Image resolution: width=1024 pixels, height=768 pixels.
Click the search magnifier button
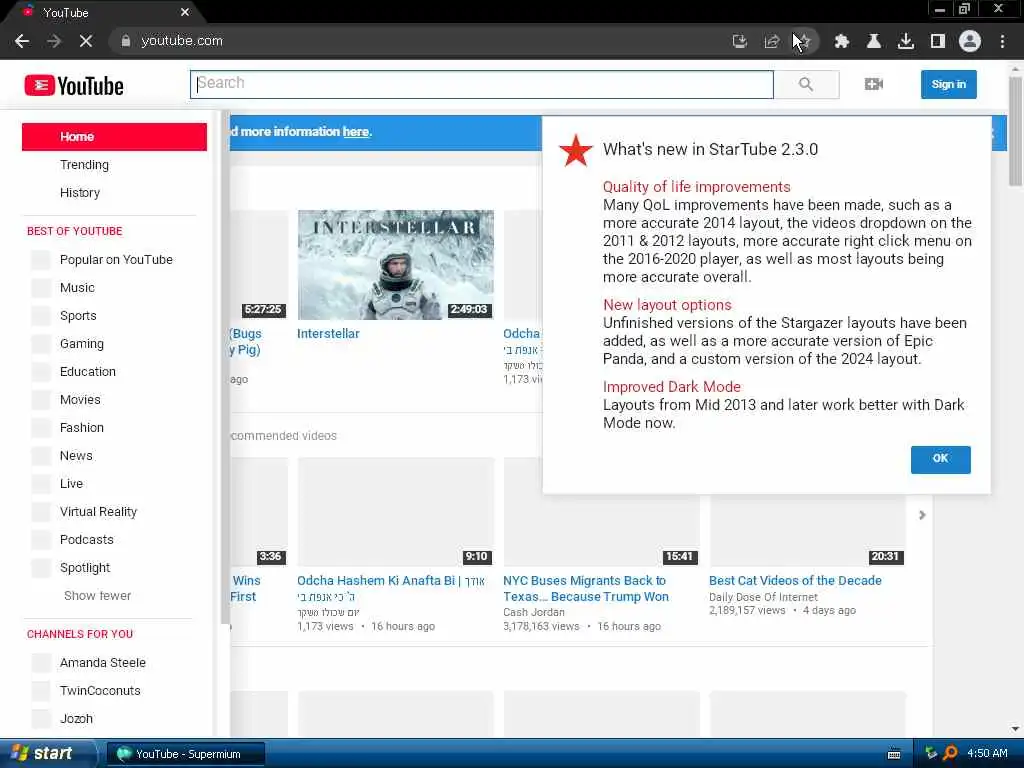806,84
